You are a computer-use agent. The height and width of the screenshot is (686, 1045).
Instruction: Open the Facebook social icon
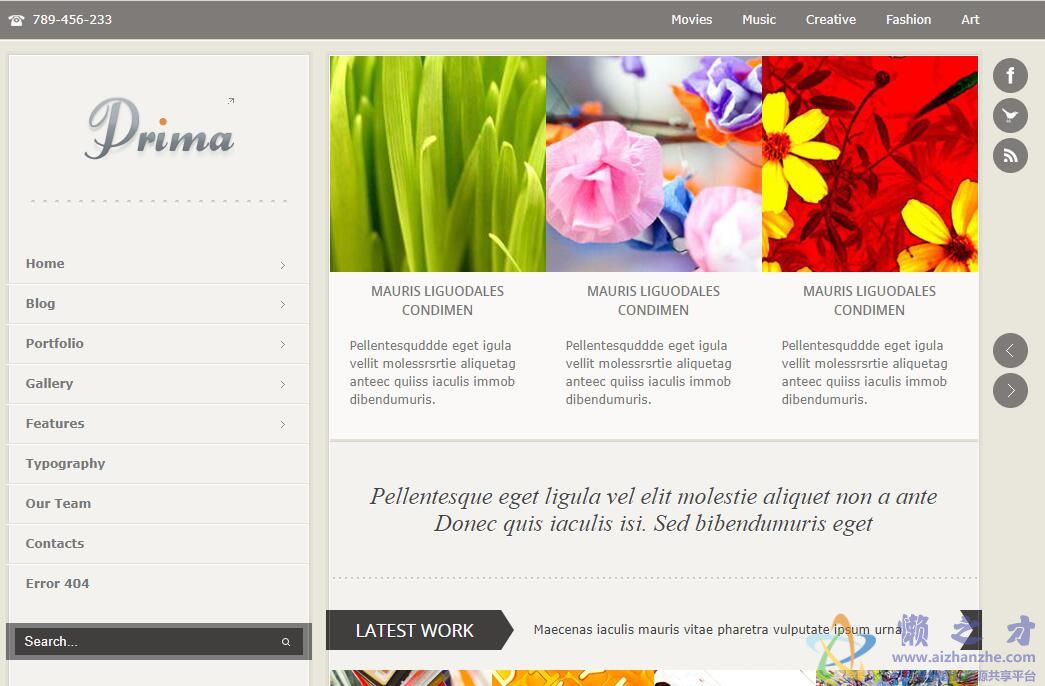1010,75
